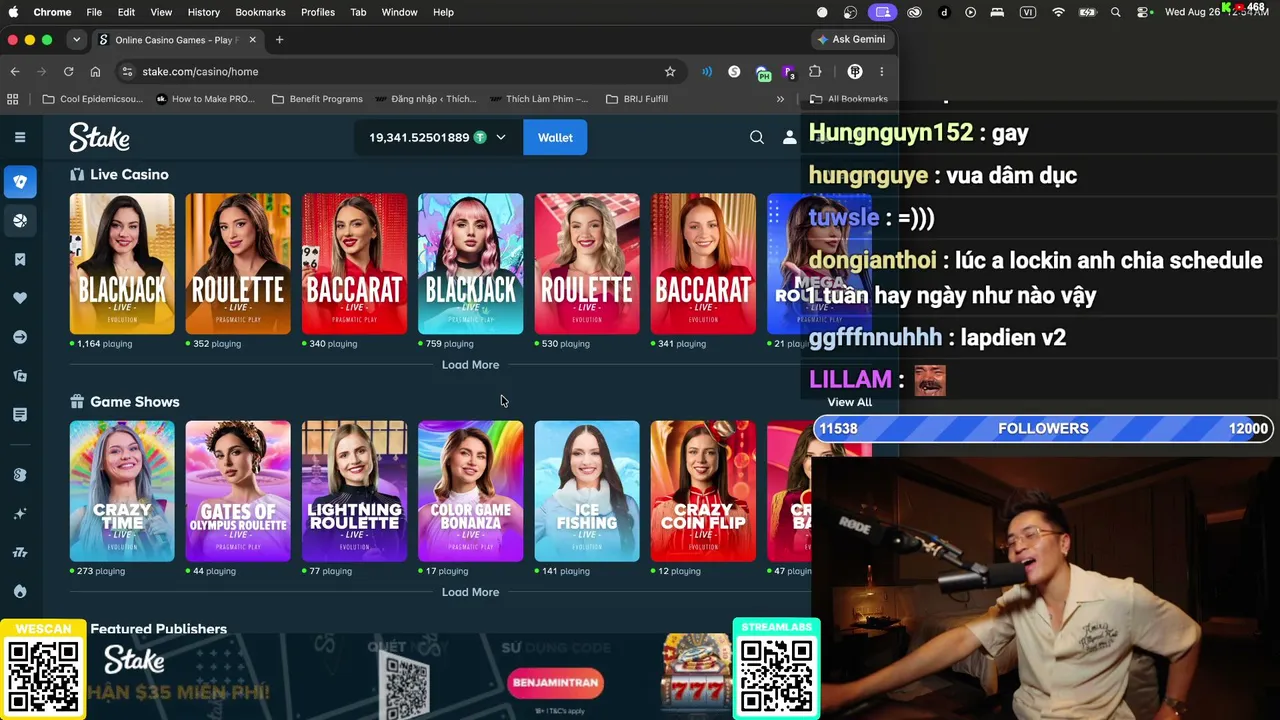Screen dimensions: 1280x720
Task: Go back to the previous page
Action: (x=15, y=72)
